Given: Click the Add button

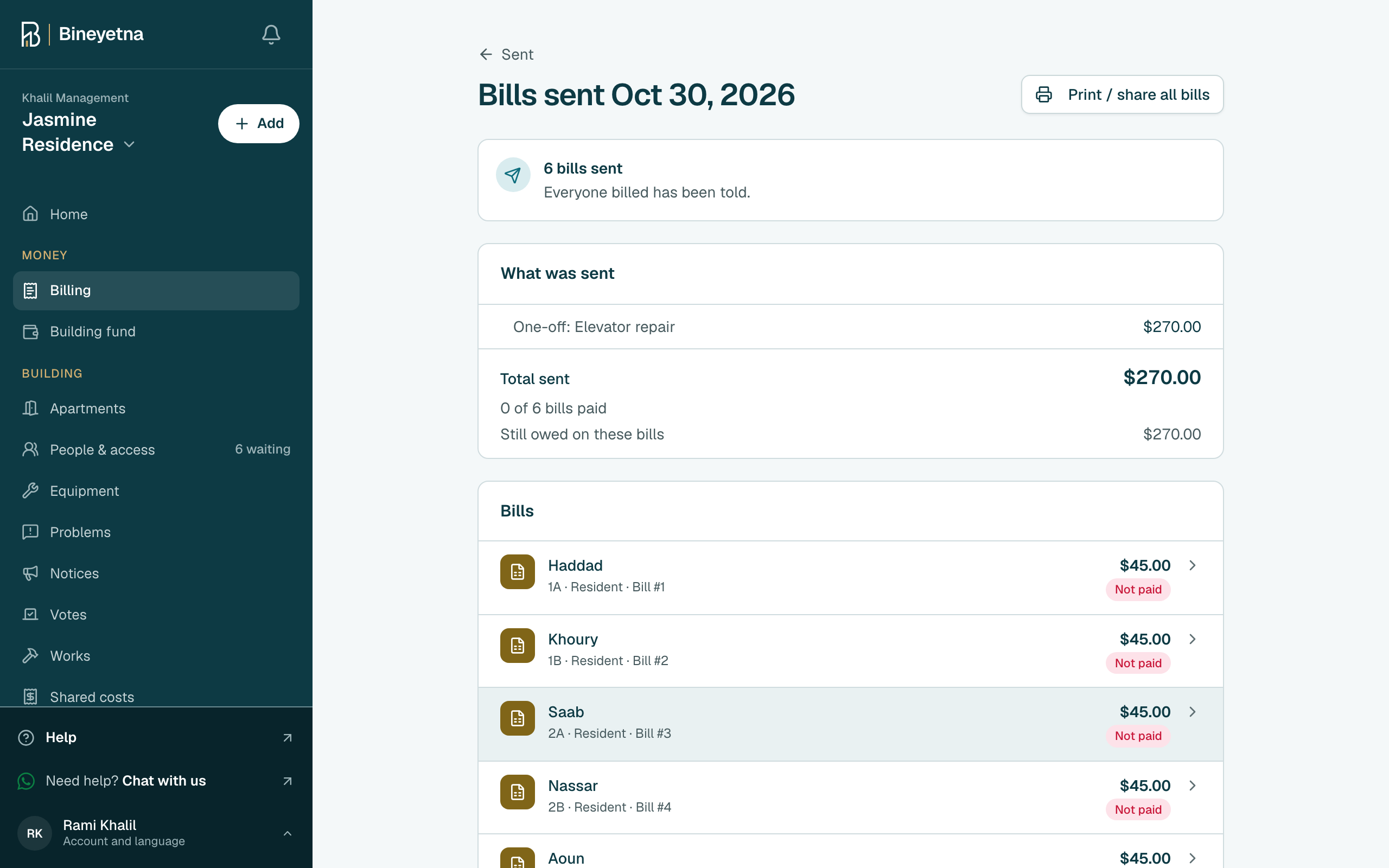Looking at the screenshot, I should (x=258, y=124).
